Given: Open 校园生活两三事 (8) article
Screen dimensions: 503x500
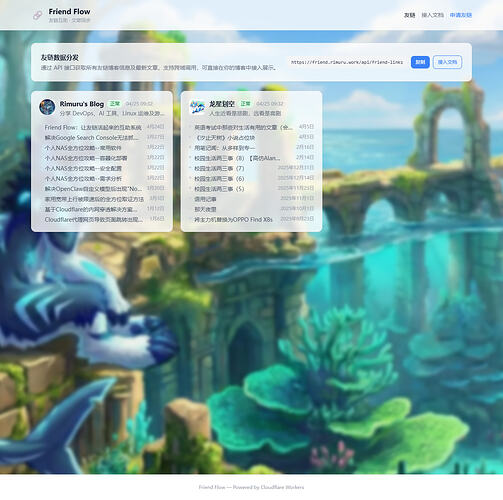Looking at the screenshot, I should pos(237,158).
